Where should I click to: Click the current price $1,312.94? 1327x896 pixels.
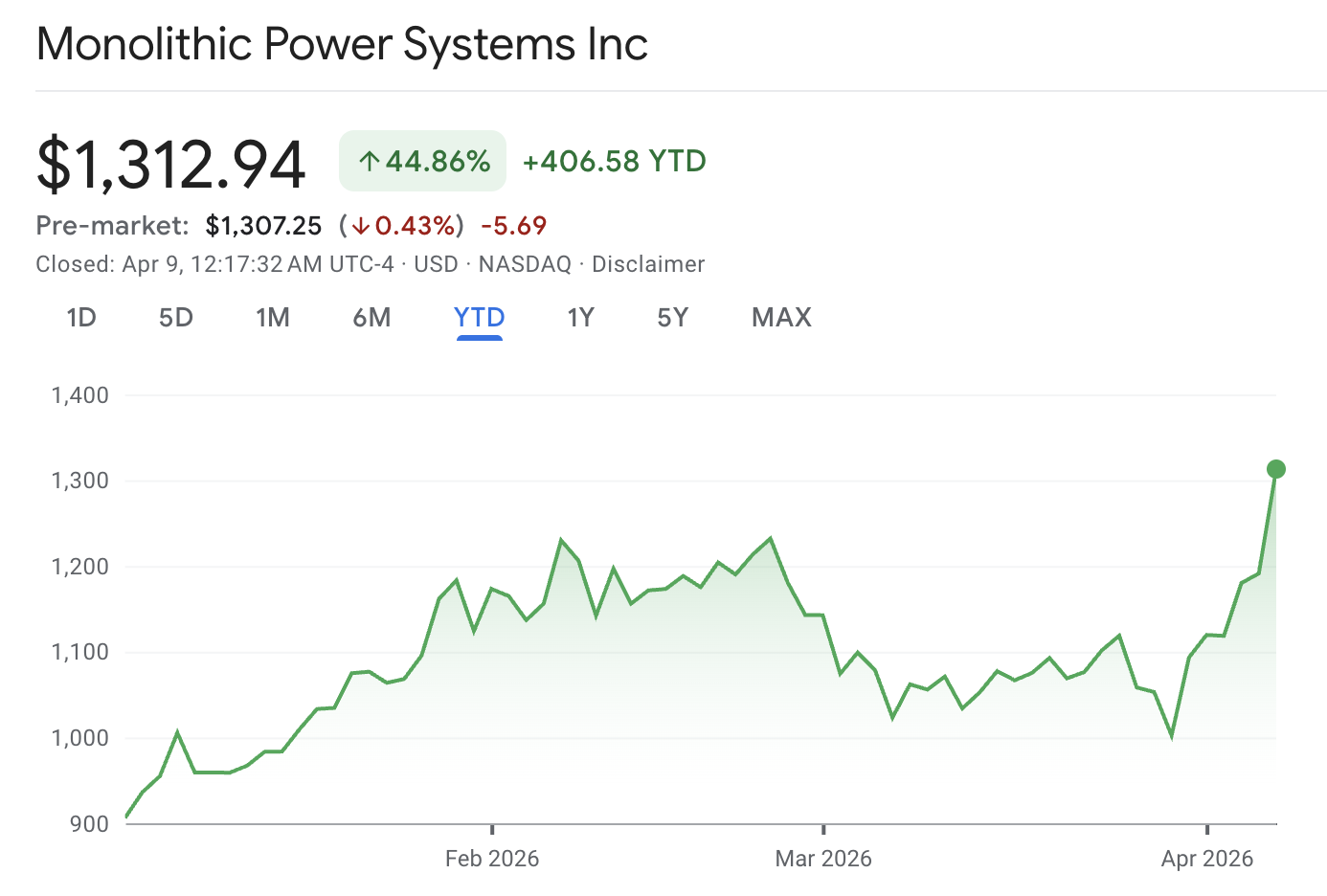pyautogui.click(x=170, y=161)
